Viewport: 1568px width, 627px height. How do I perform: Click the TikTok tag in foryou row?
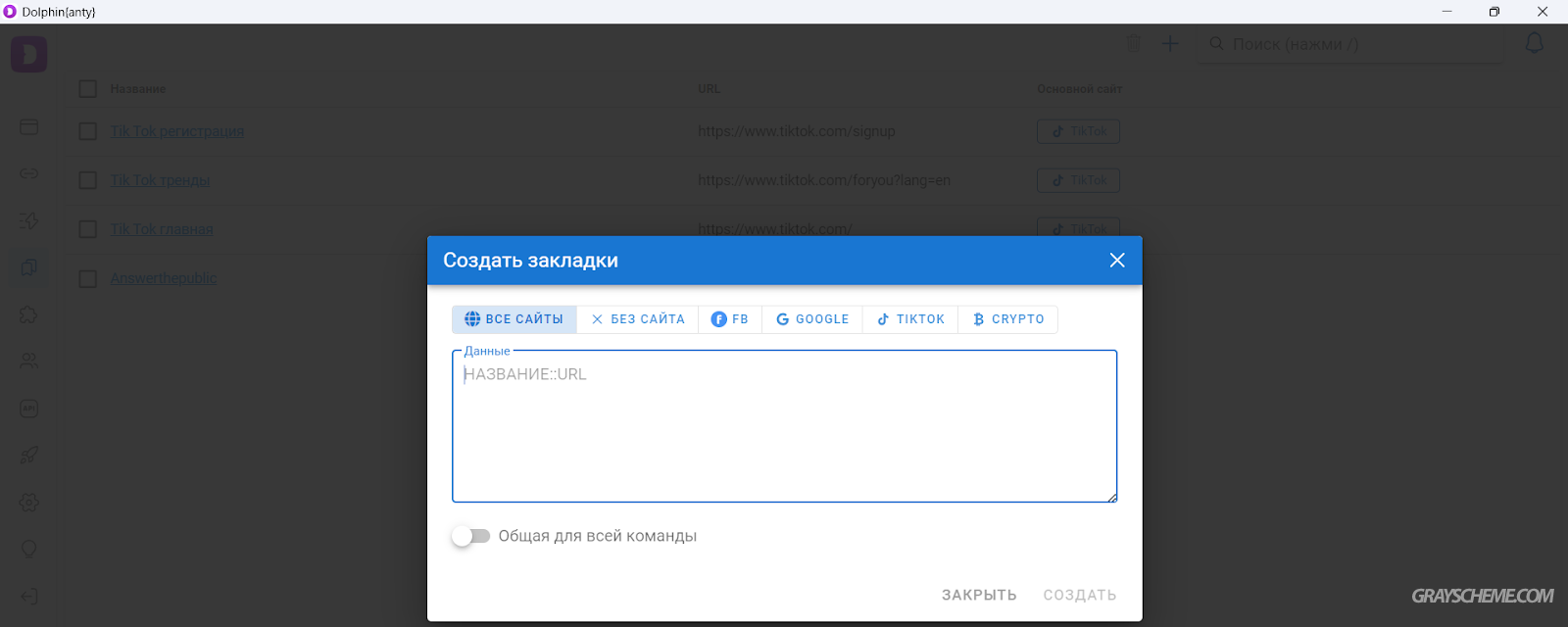pyautogui.click(x=1078, y=180)
